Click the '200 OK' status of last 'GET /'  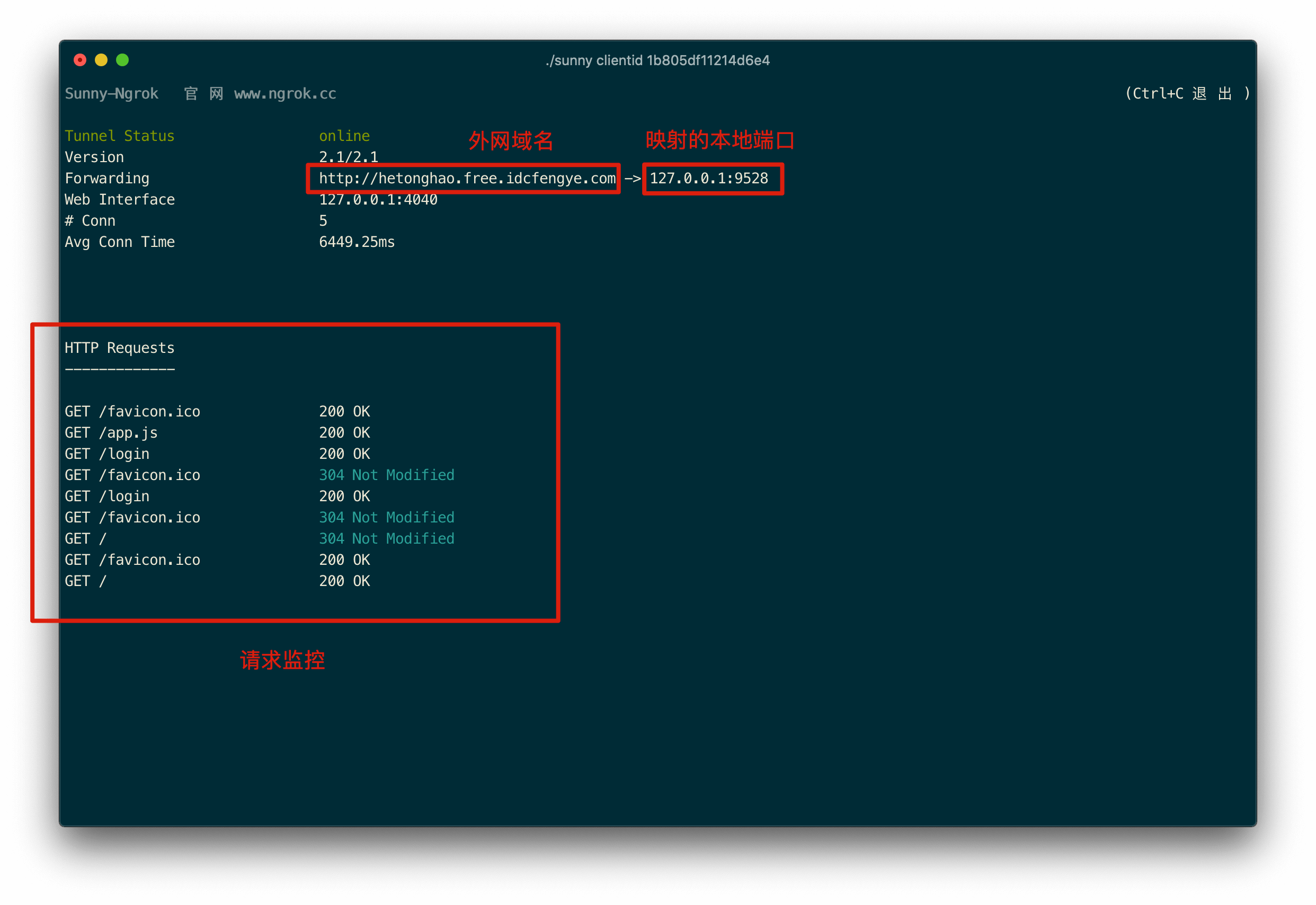pos(344,581)
